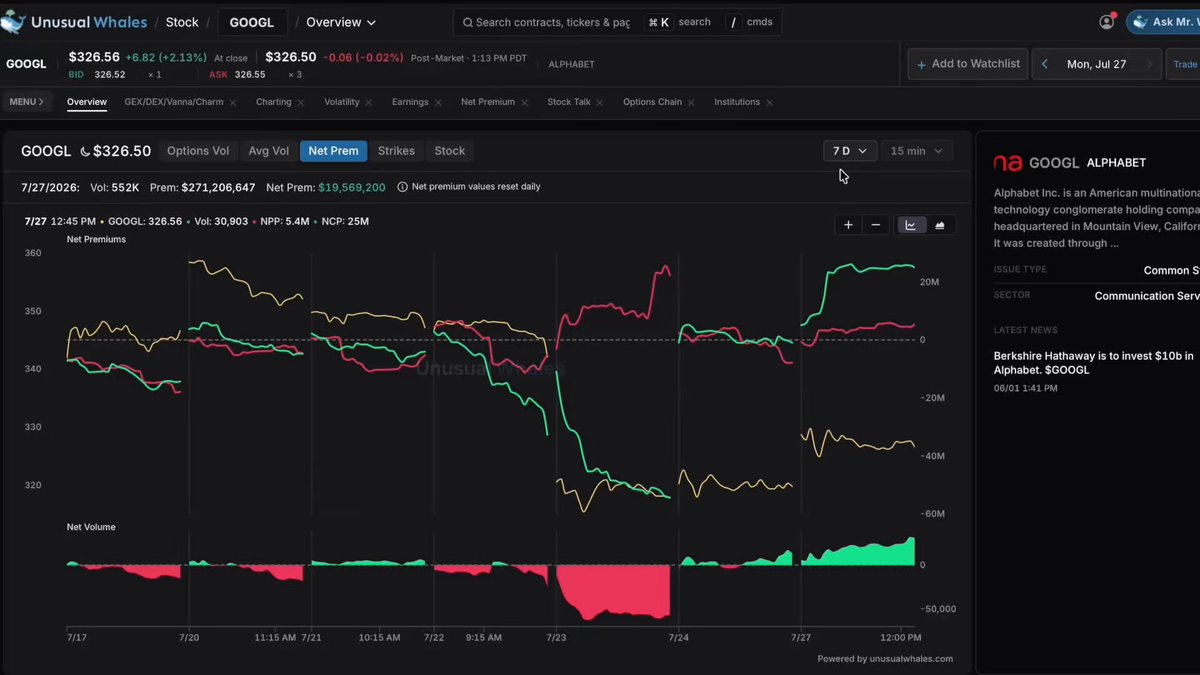1200x675 pixels.
Task: Click net premium info icon
Action: click(402, 187)
